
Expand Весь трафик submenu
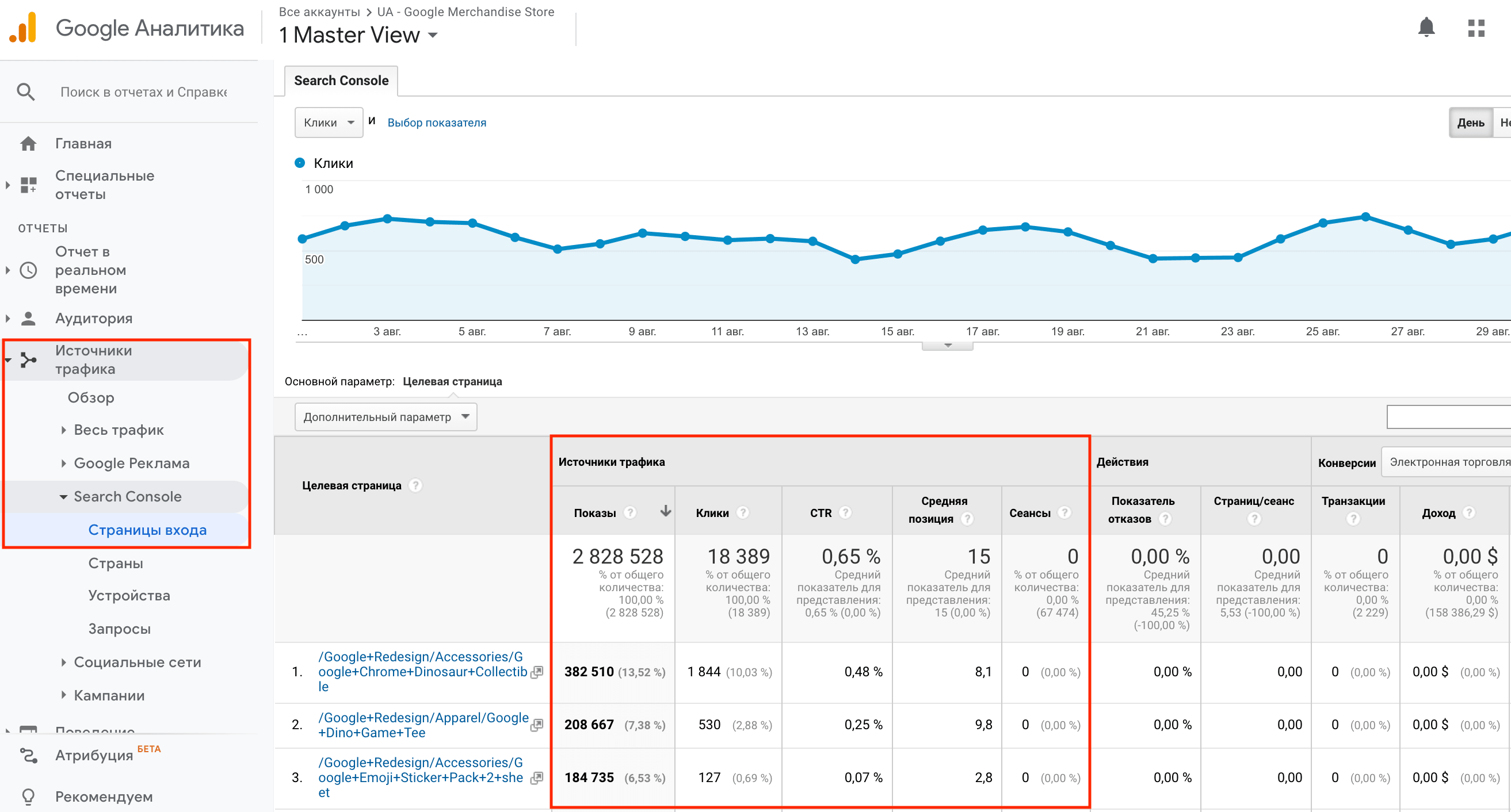point(63,430)
